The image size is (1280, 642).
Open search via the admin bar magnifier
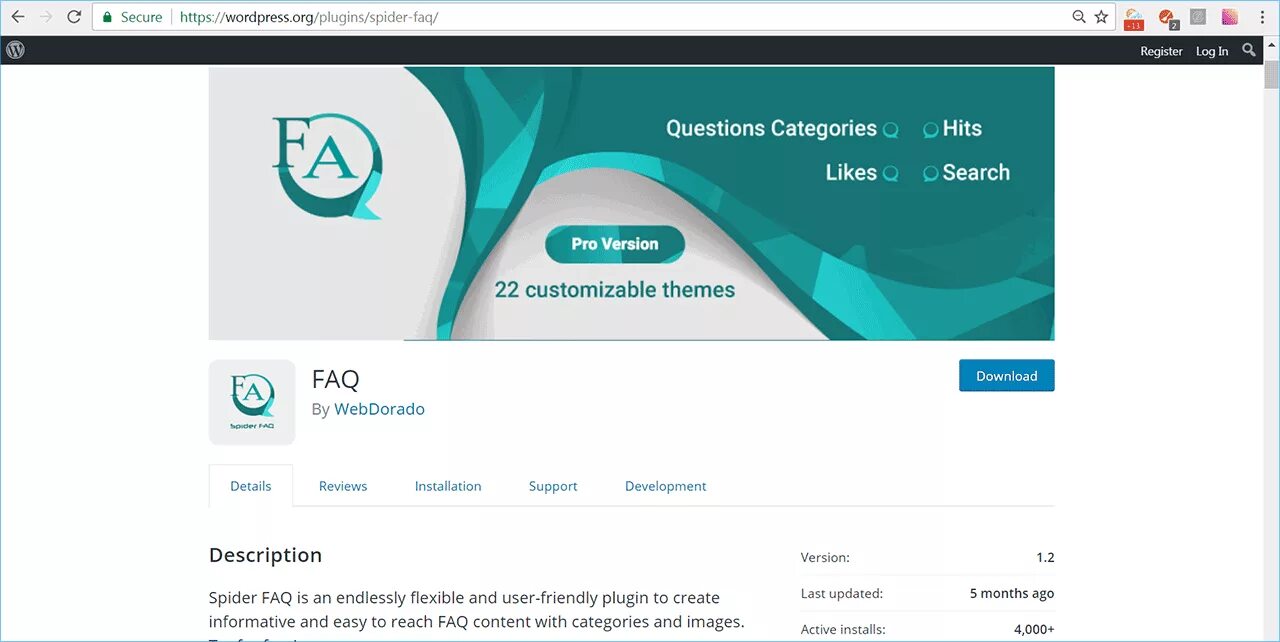tap(1249, 50)
